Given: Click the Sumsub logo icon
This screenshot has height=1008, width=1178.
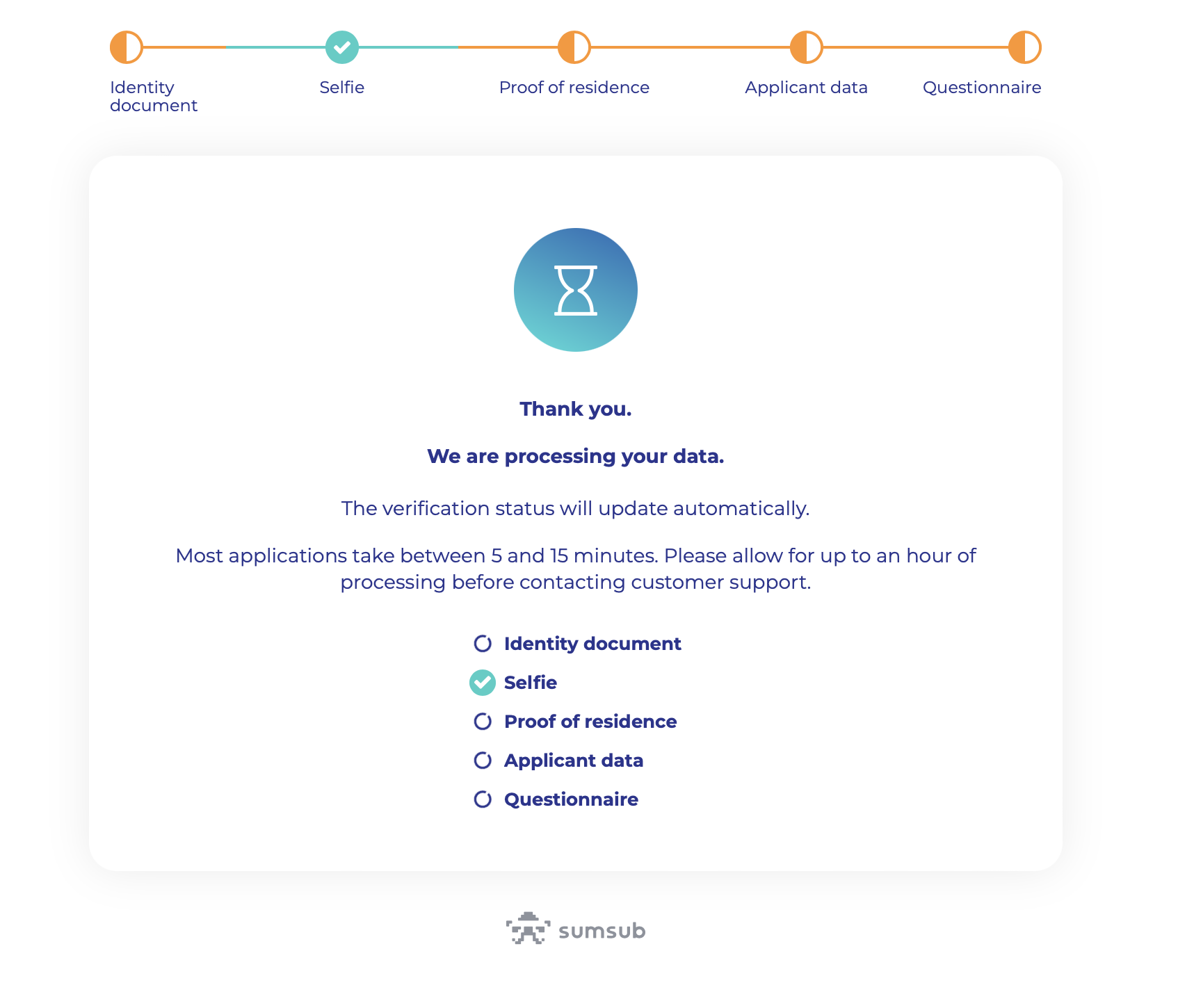Looking at the screenshot, I should (x=528, y=929).
